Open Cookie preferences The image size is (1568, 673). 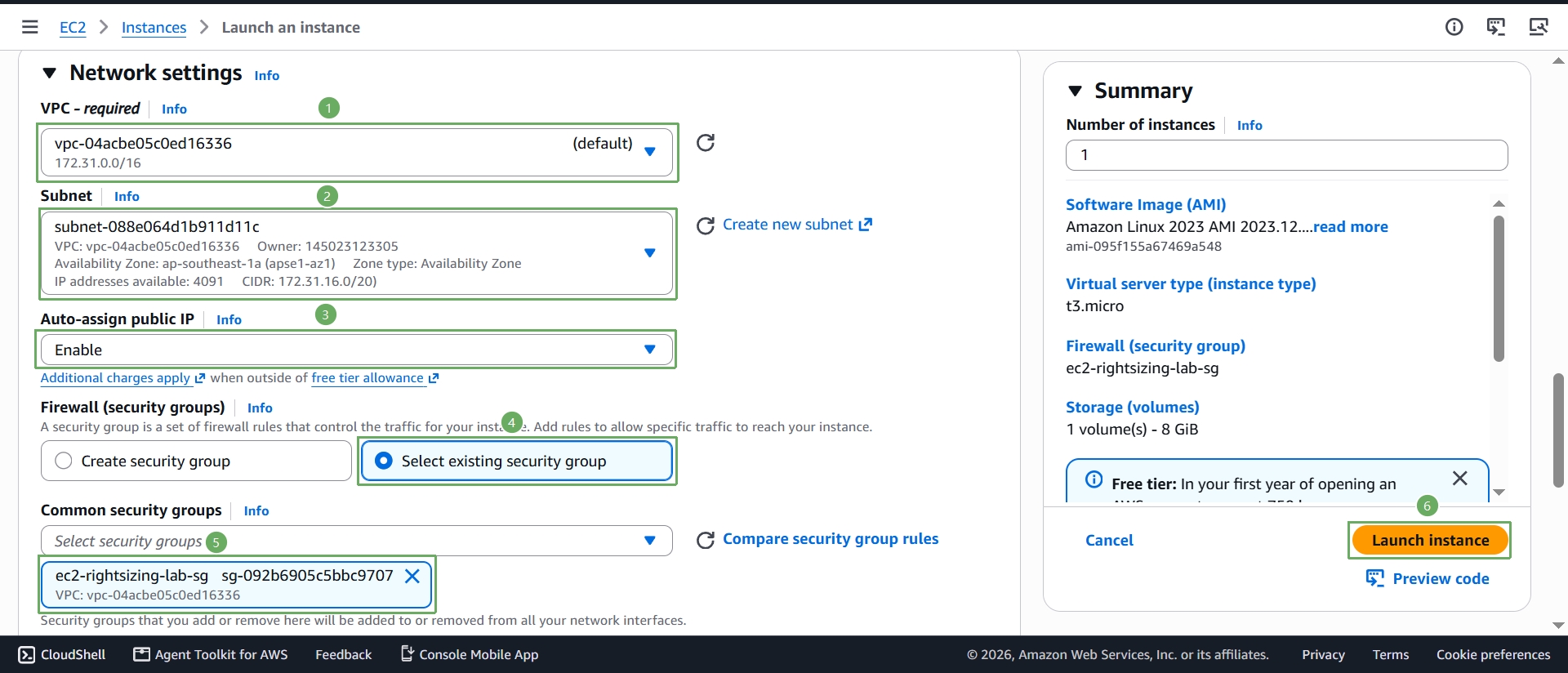[1493, 654]
